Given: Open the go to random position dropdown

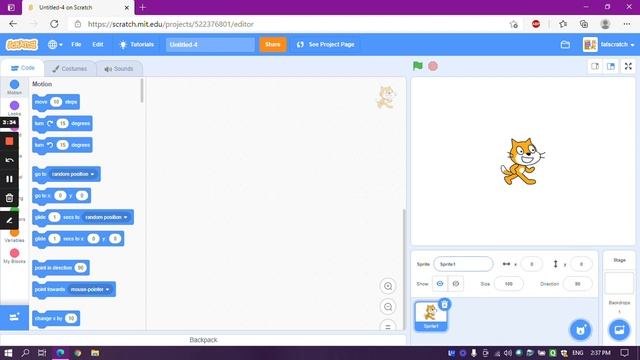Looking at the screenshot, I should click(73, 174).
